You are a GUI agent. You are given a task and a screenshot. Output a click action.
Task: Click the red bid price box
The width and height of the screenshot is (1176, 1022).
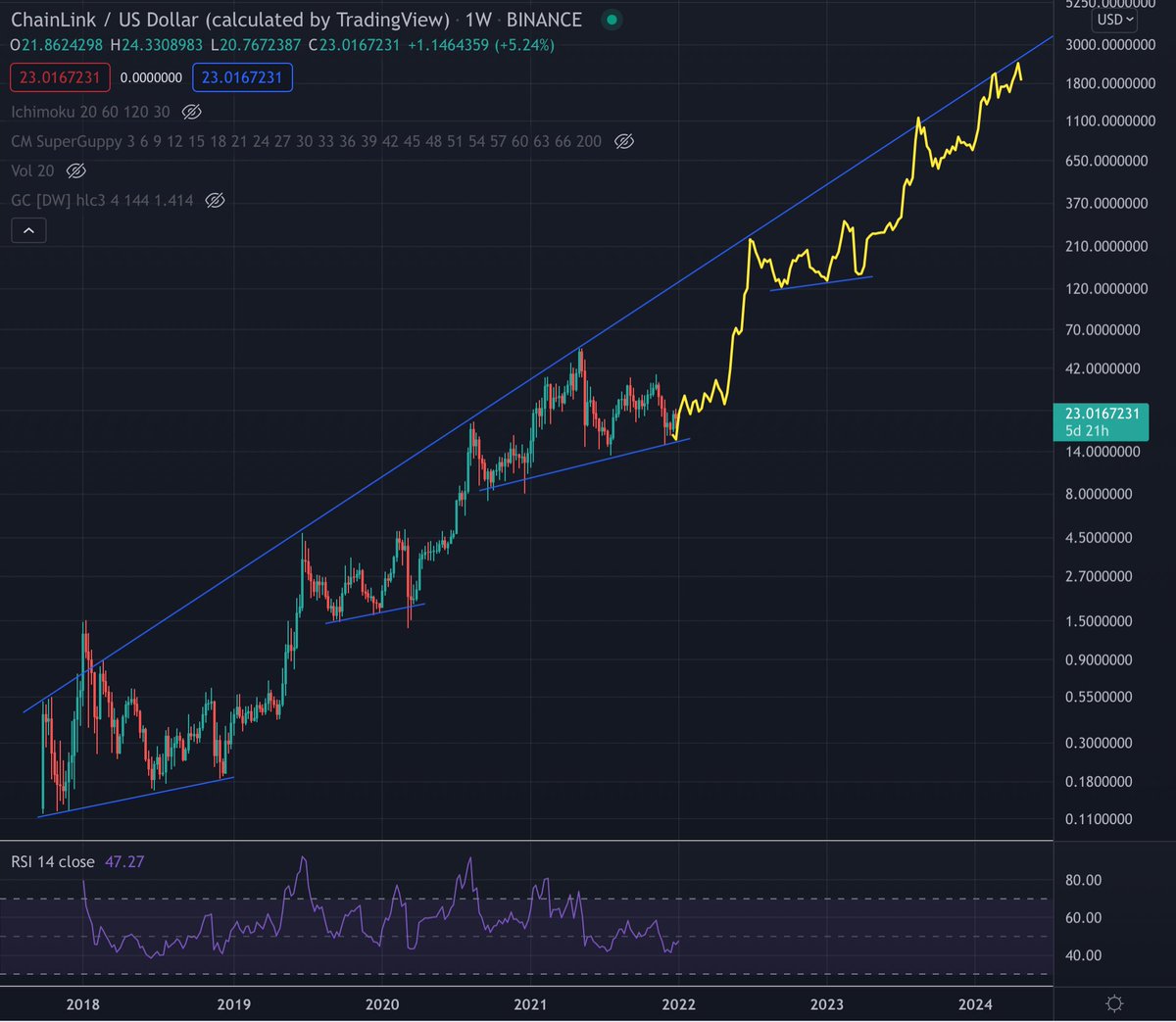tap(60, 76)
